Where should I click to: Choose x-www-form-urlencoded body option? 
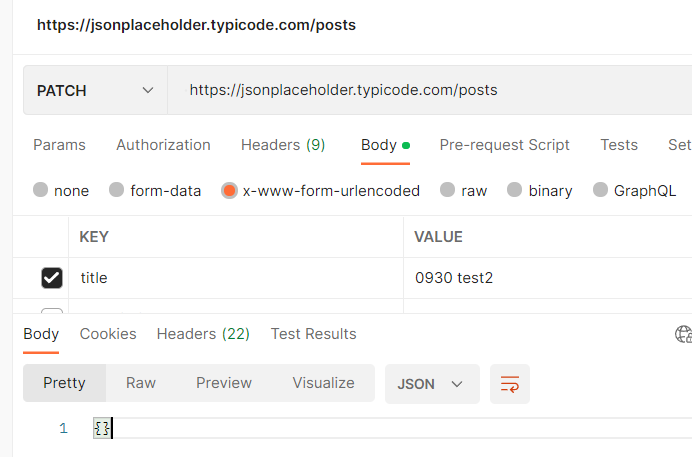(x=229, y=190)
